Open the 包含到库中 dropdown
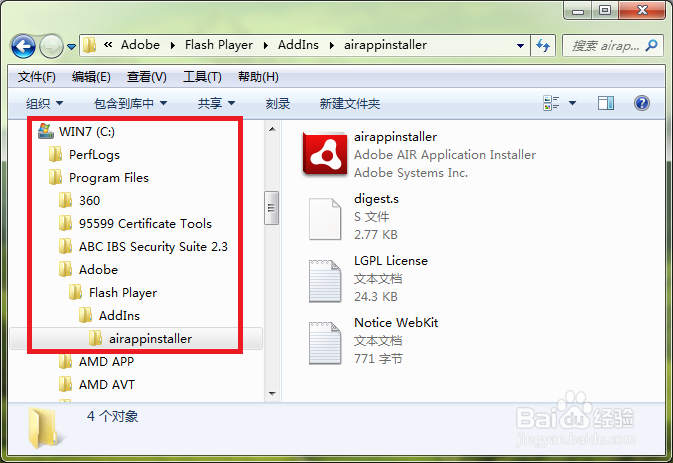Image resolution: width=673 pixels, height=463 pixels. (x=130, y=103)
